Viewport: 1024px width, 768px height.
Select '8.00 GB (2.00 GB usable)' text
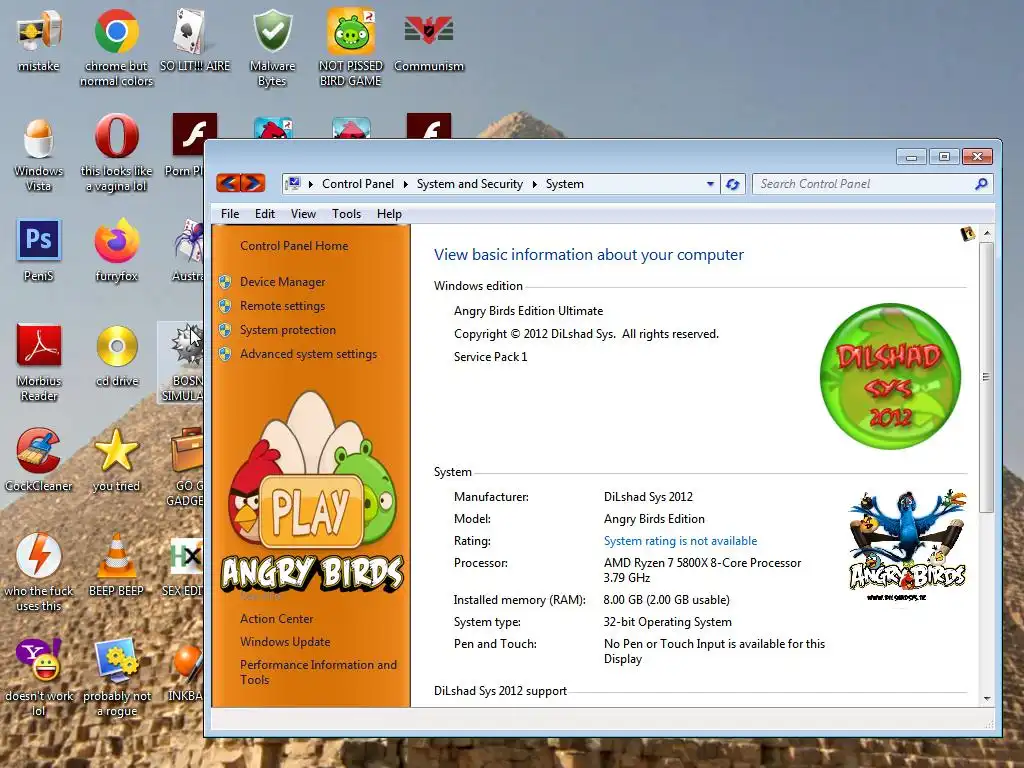(667, 600)
